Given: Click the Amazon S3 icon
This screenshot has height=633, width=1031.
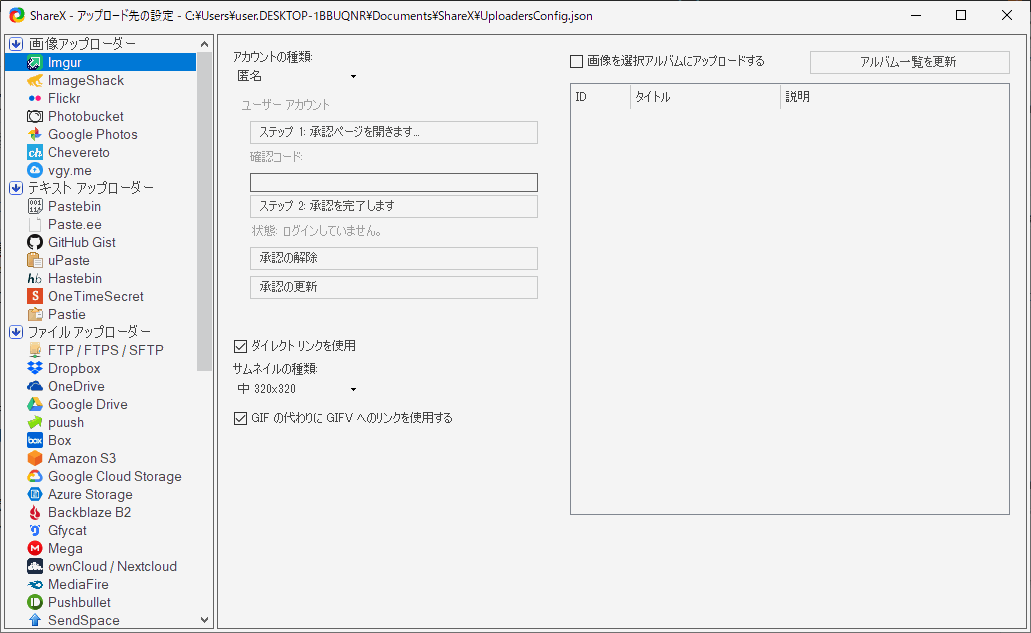Looking at the screenshot, I should pyautogui.click(x=35, y=458).
